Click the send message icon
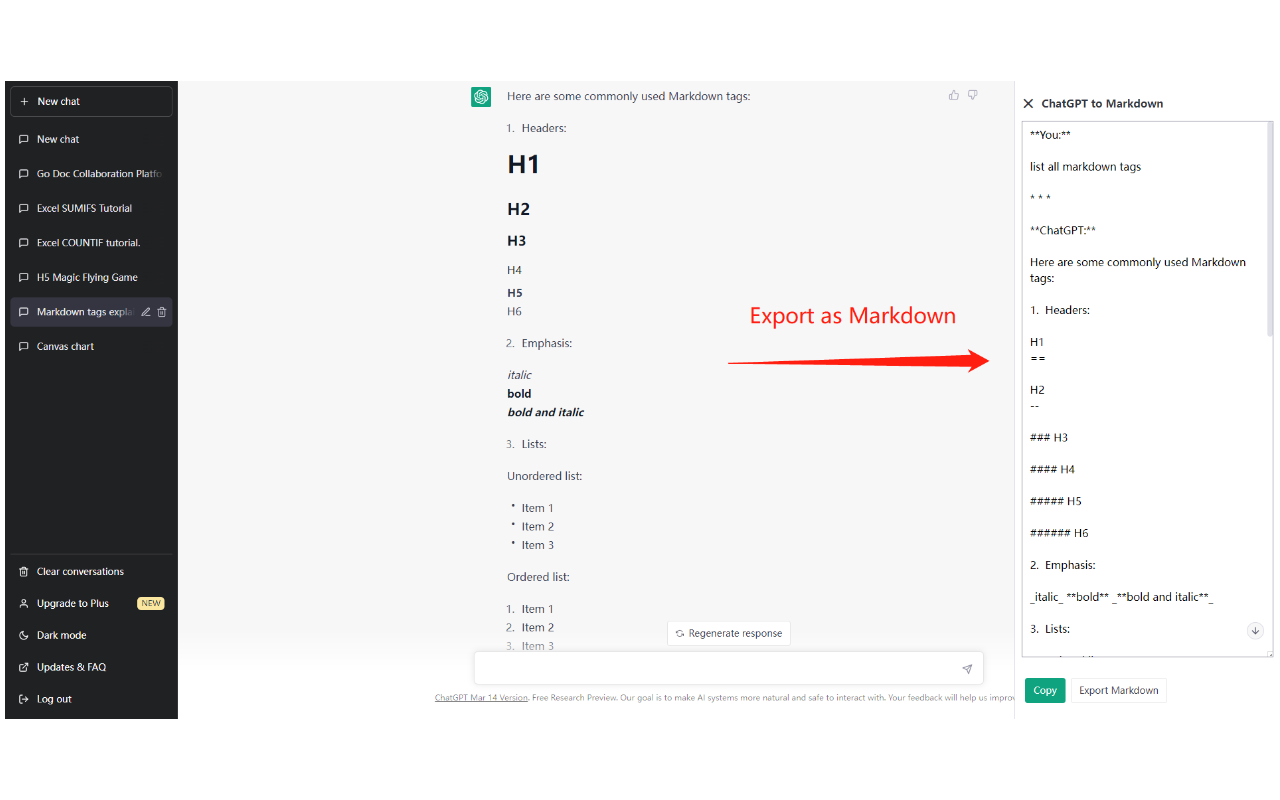The height and width of the screenshot is (800, 1280). pyautogui.click(x=967, y=668)
